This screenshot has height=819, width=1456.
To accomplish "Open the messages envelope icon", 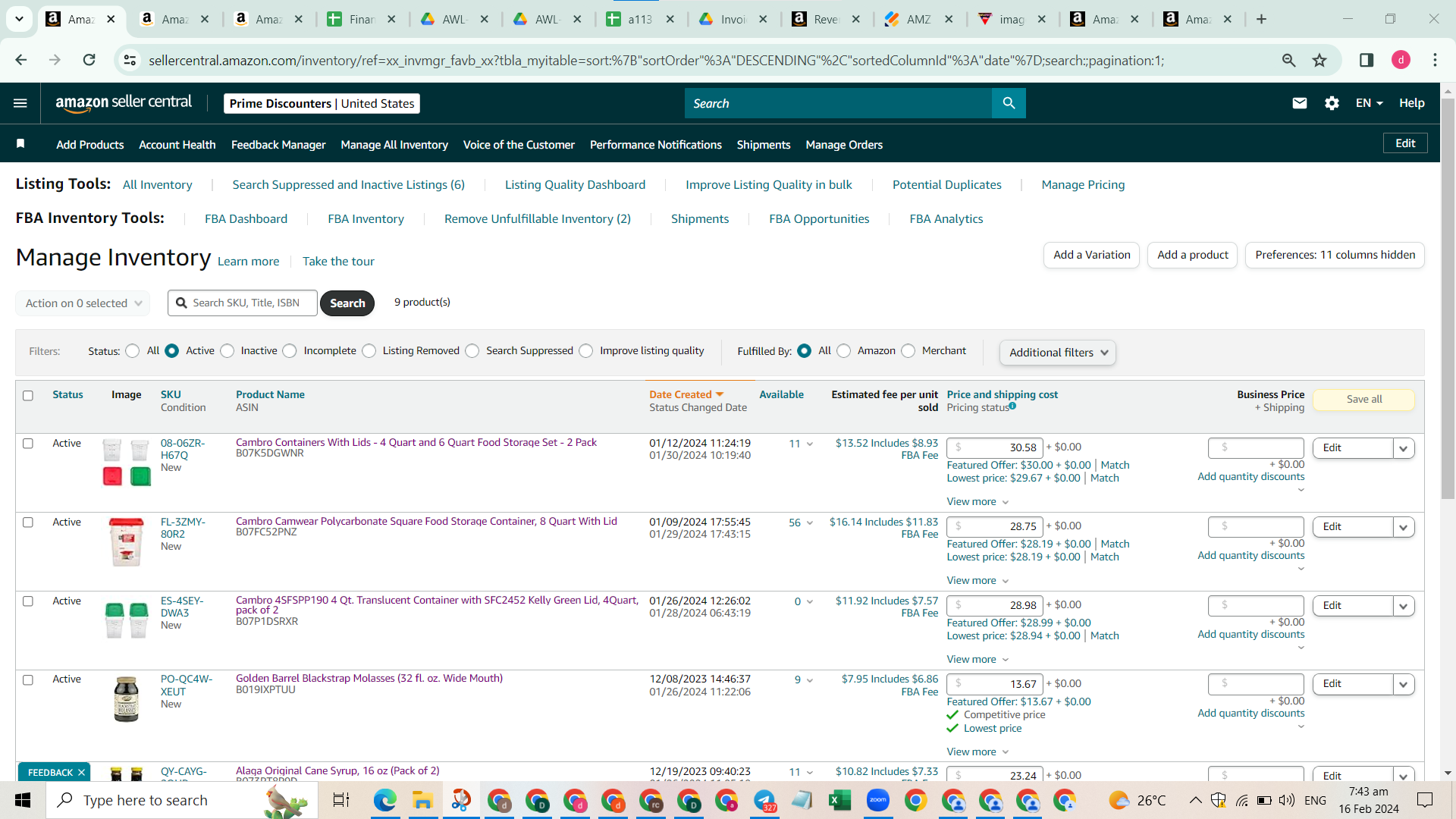I will point(1299,103).
